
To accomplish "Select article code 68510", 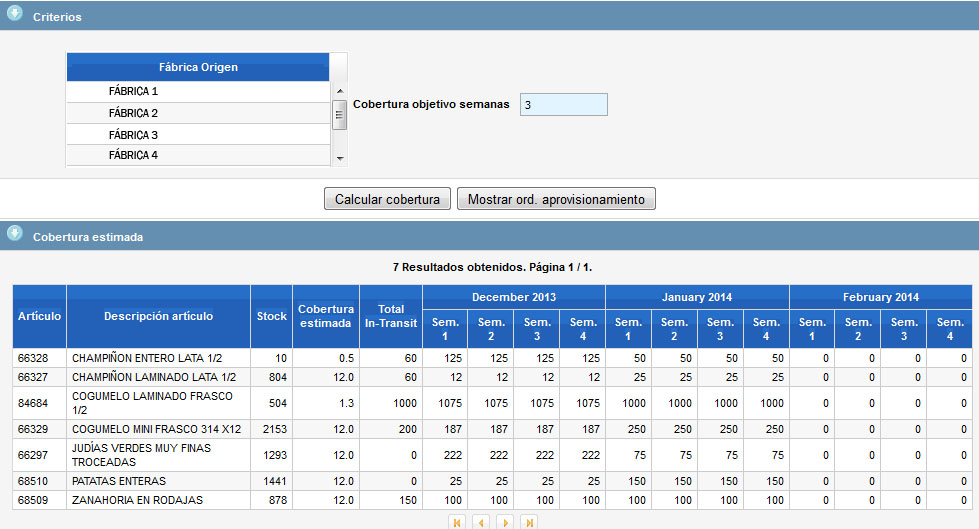I will point(33,481).
